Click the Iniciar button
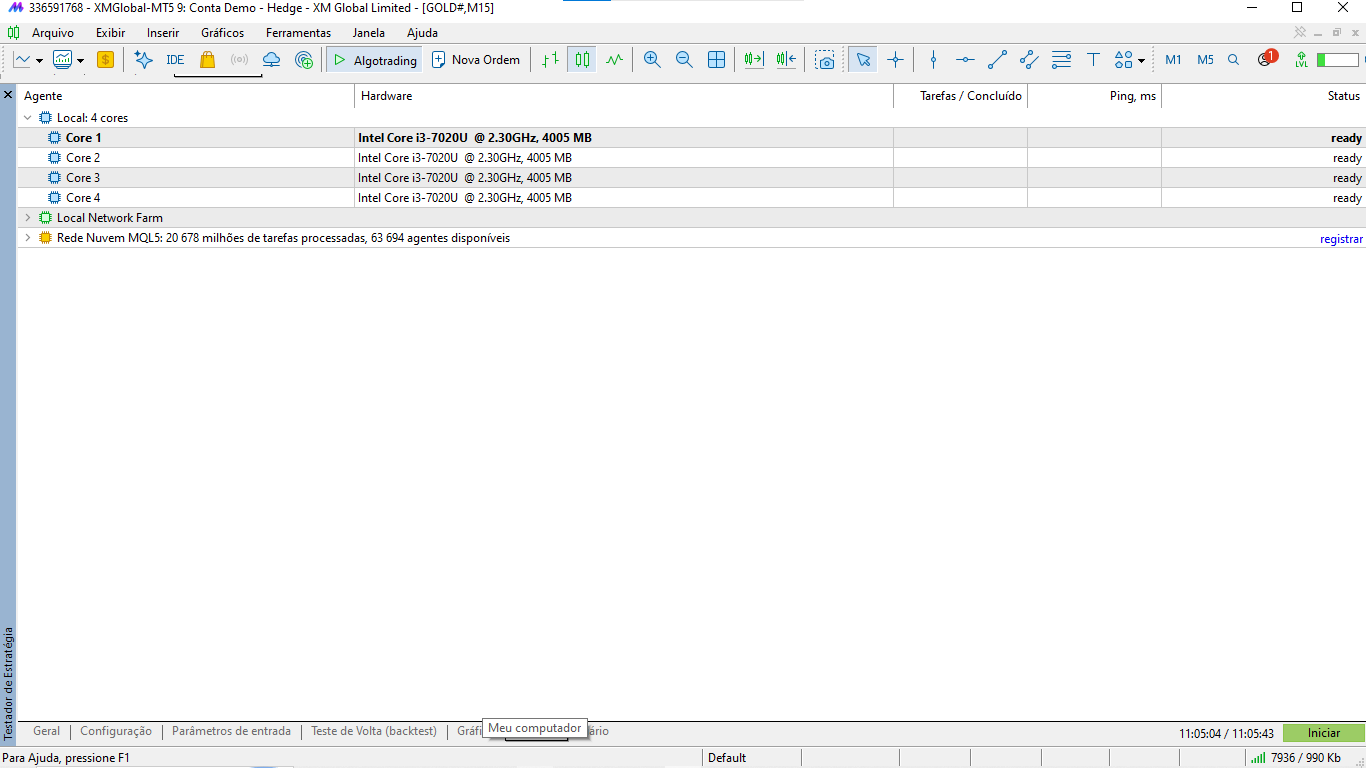 click(x=1324, y=733)
